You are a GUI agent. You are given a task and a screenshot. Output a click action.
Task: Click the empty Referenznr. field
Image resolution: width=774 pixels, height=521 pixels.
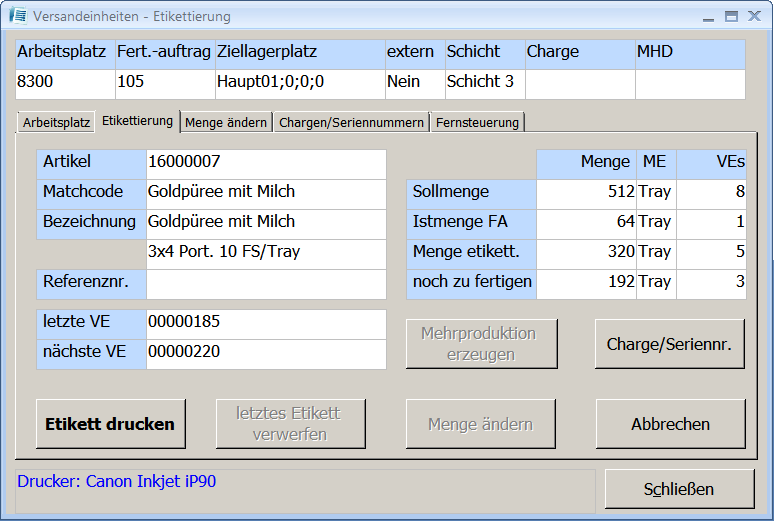click(266, 284)
